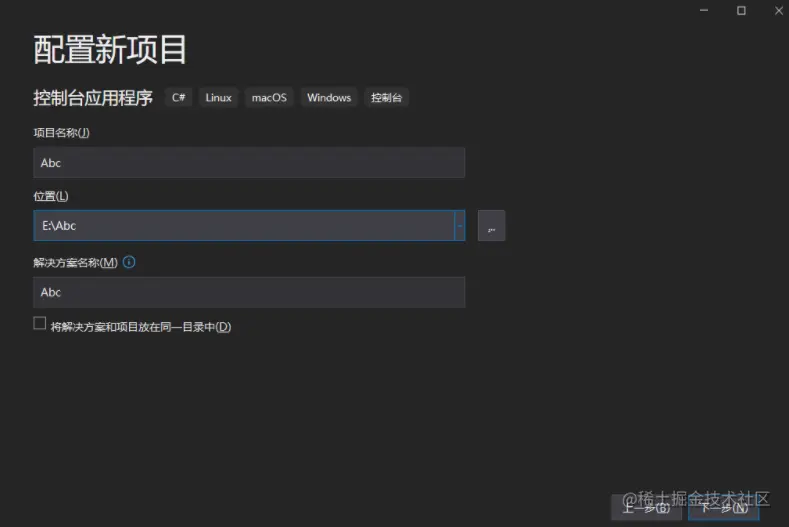Click the 位置(L) label

(51, 196)
